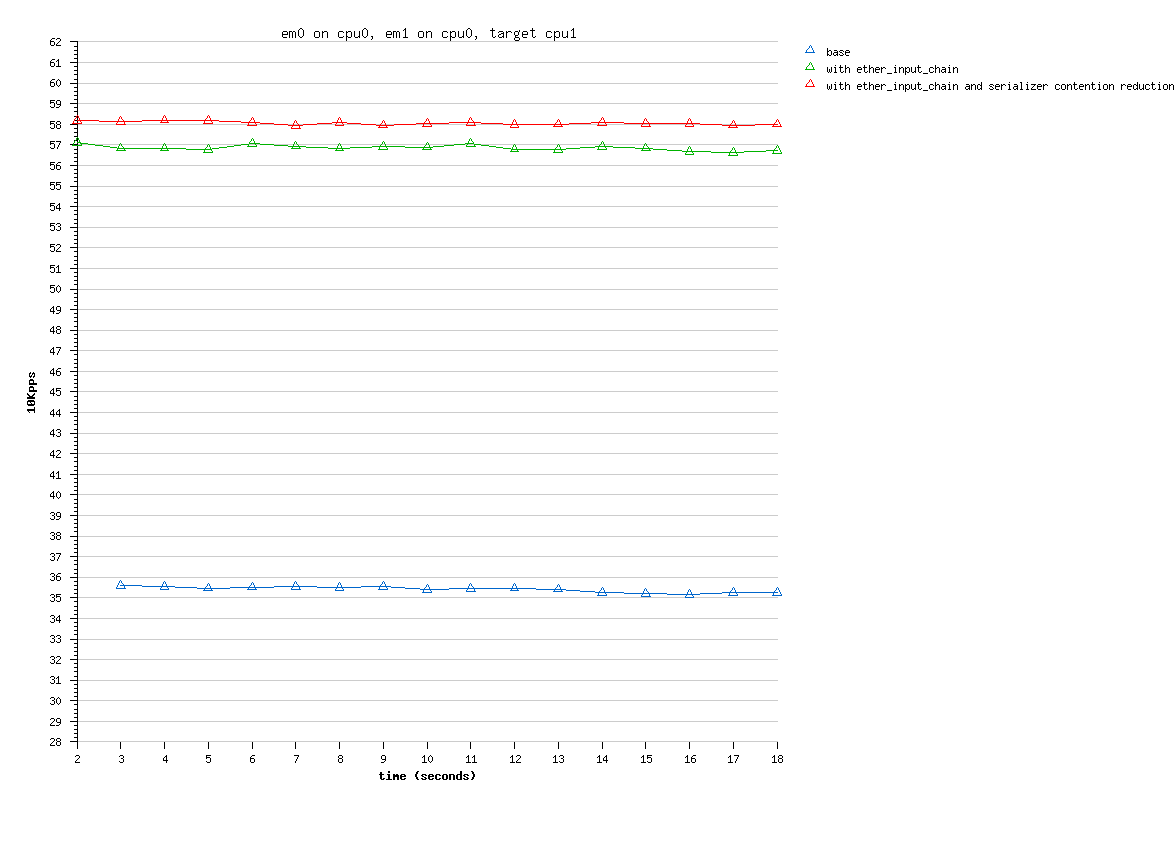Click the green triangle legend marker for ether_input_chain
This screenshot has height=841, width=1174.
pyautogui.click(x=810, y=68)
